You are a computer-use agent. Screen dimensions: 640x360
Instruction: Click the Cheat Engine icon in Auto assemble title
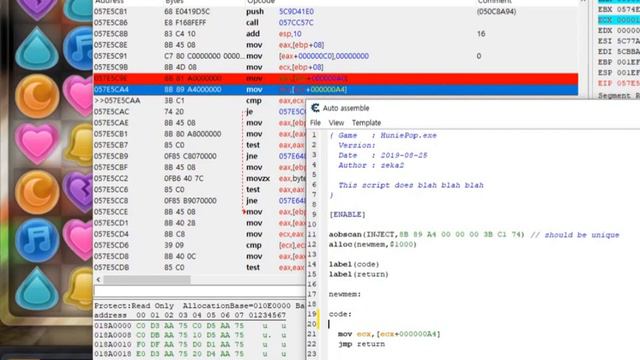(315, 108)
